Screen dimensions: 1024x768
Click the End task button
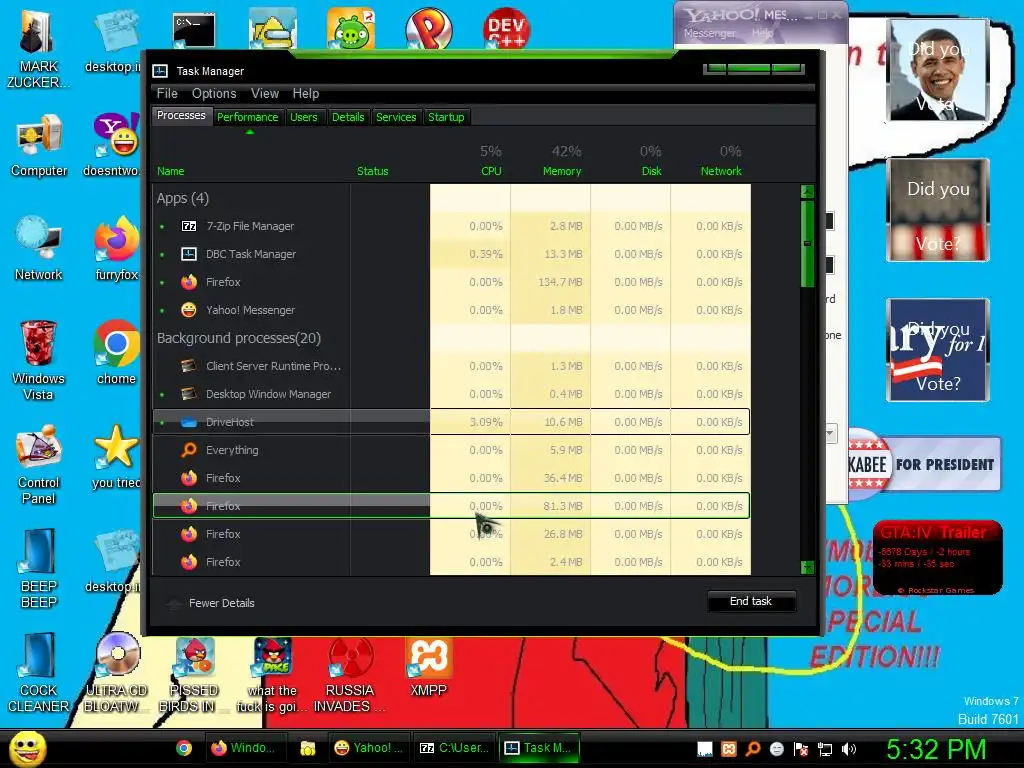coord(751,601)
